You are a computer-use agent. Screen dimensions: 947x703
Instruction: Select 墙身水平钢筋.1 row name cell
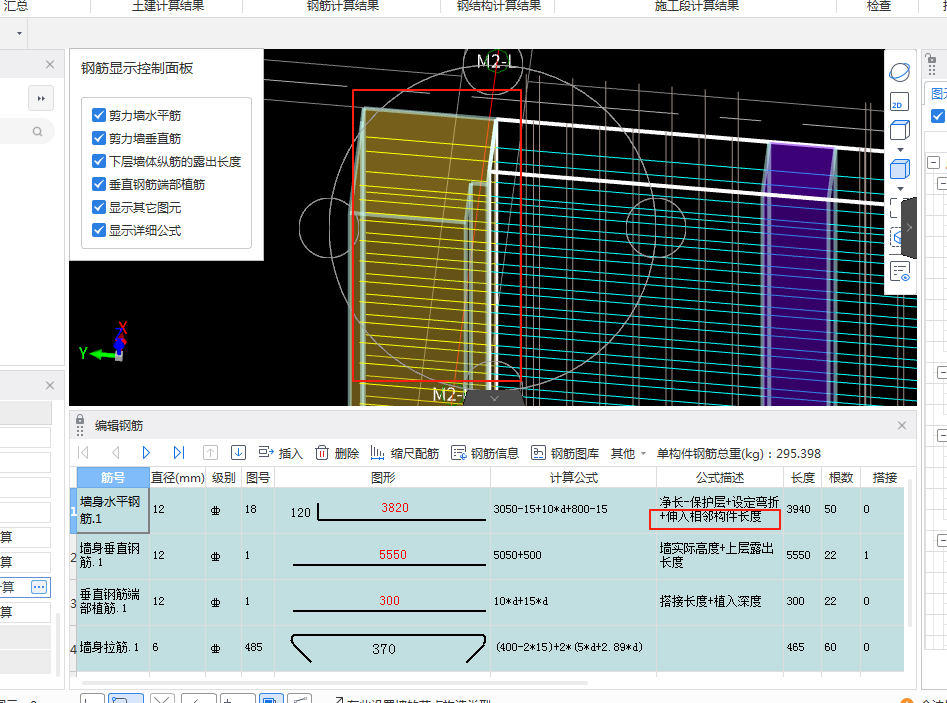113,510
